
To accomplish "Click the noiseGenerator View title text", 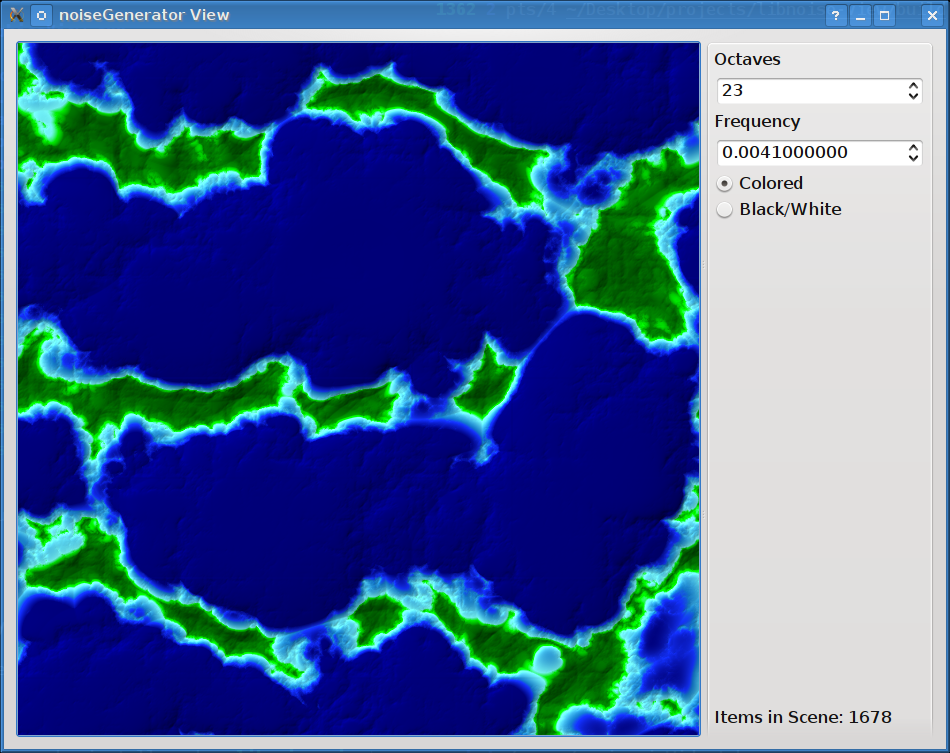I will click(144, 15).
